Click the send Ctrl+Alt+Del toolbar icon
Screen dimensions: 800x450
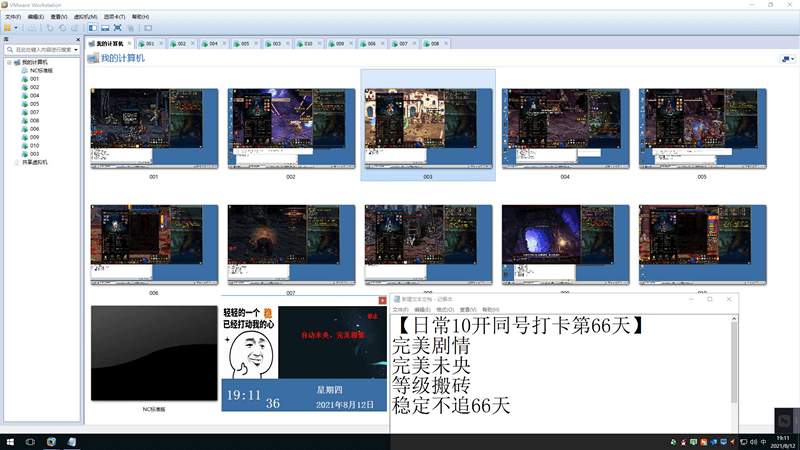point(32,28)
